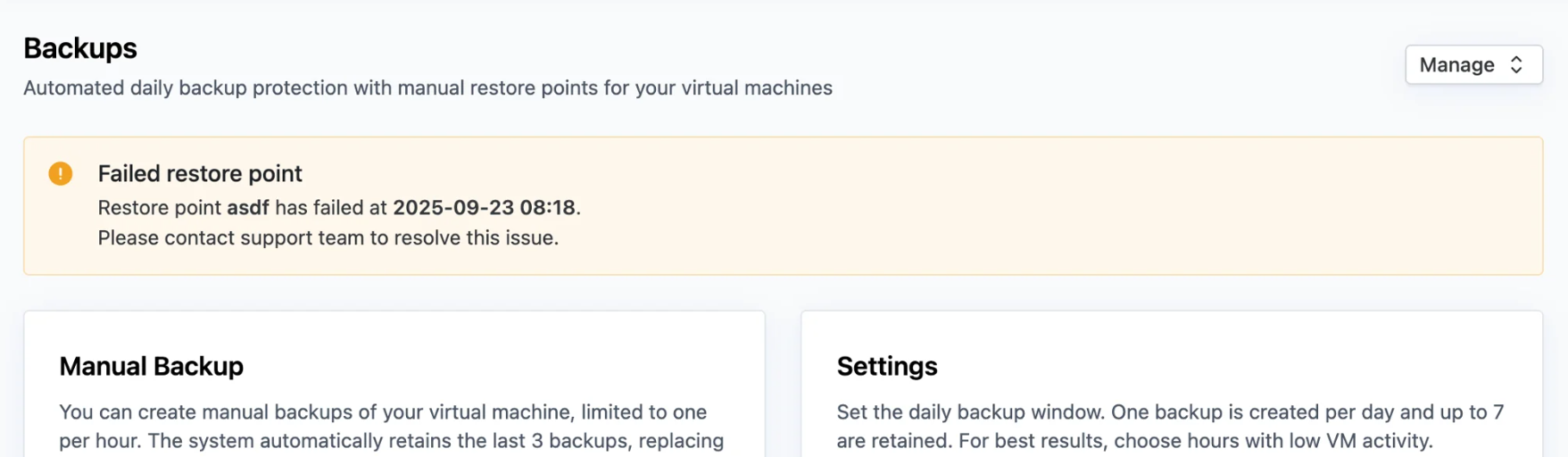Click the Manual Backup card heading

[152, 366]
